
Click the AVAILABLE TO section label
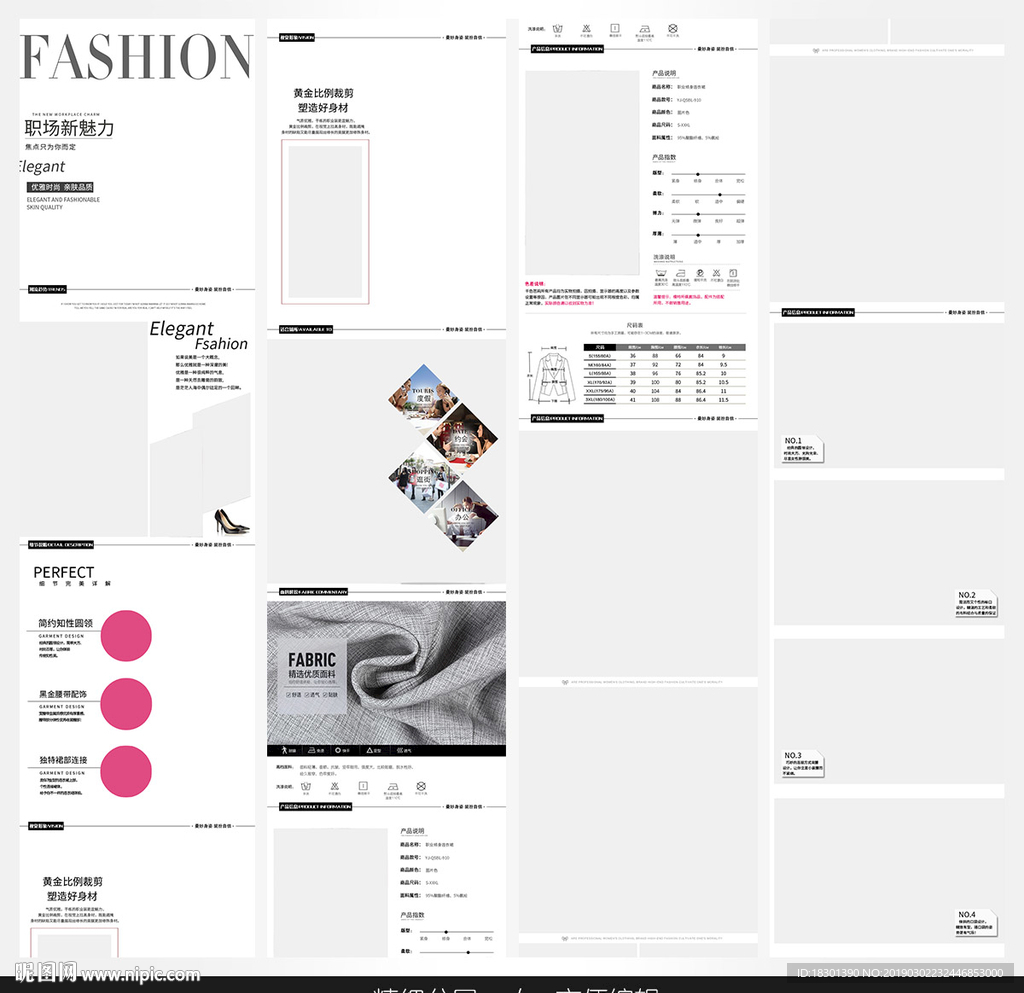pos(306,329)
